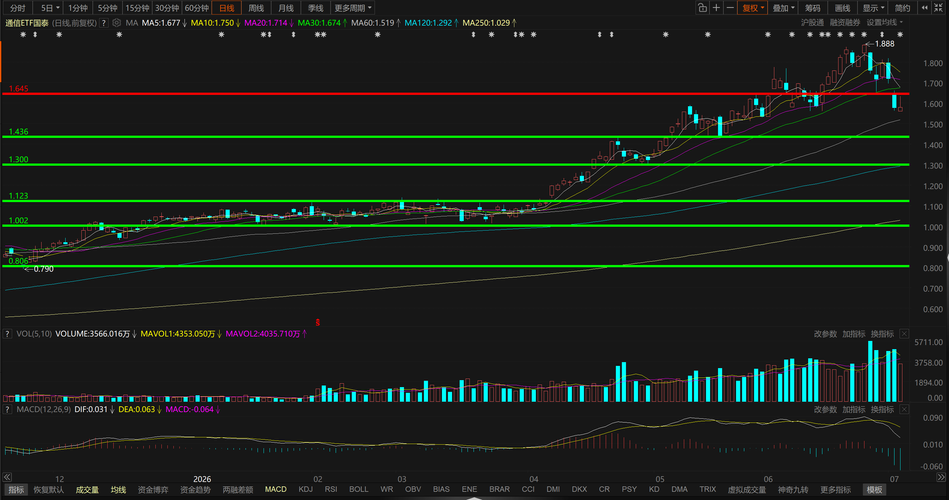Click the 模板 template button
This screenshot has height=500, width=949.
[x=874, y=490]
